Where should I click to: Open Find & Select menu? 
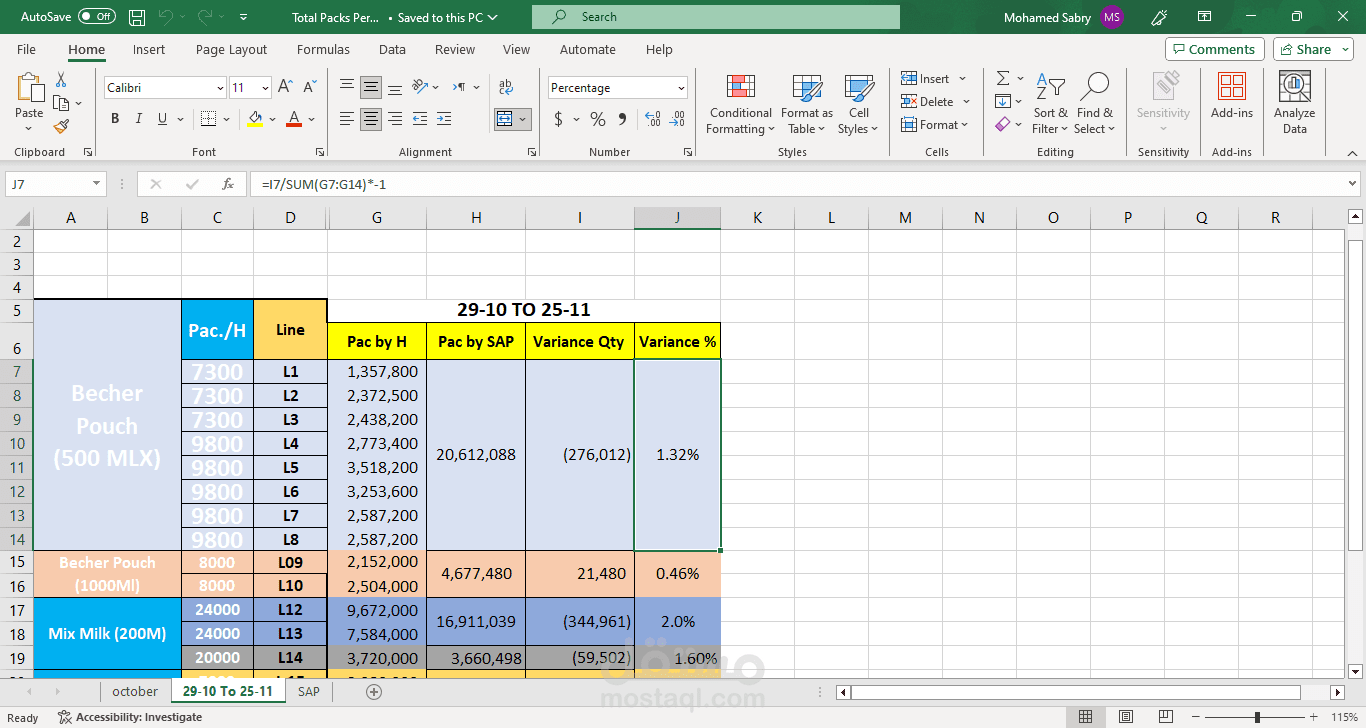[1095, 104]
